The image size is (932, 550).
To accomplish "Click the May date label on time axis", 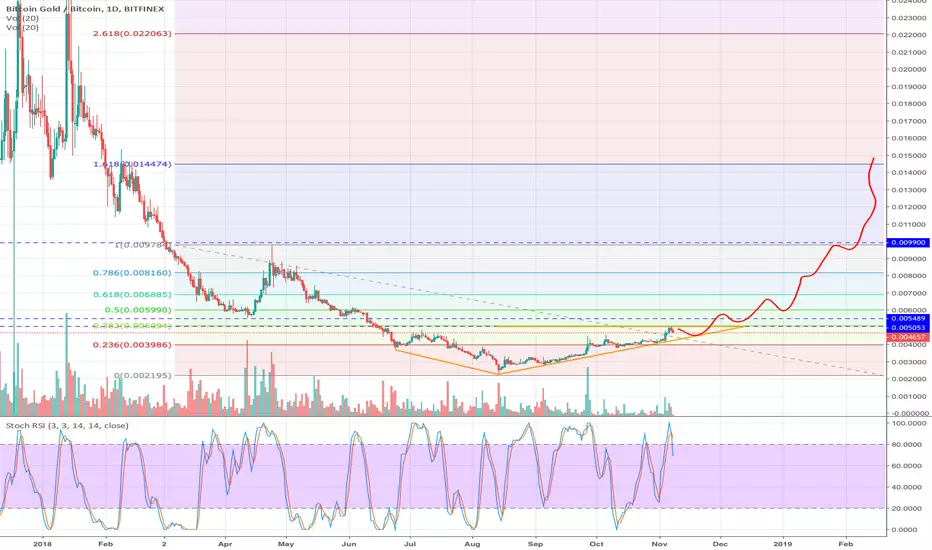I will point(286,544).
